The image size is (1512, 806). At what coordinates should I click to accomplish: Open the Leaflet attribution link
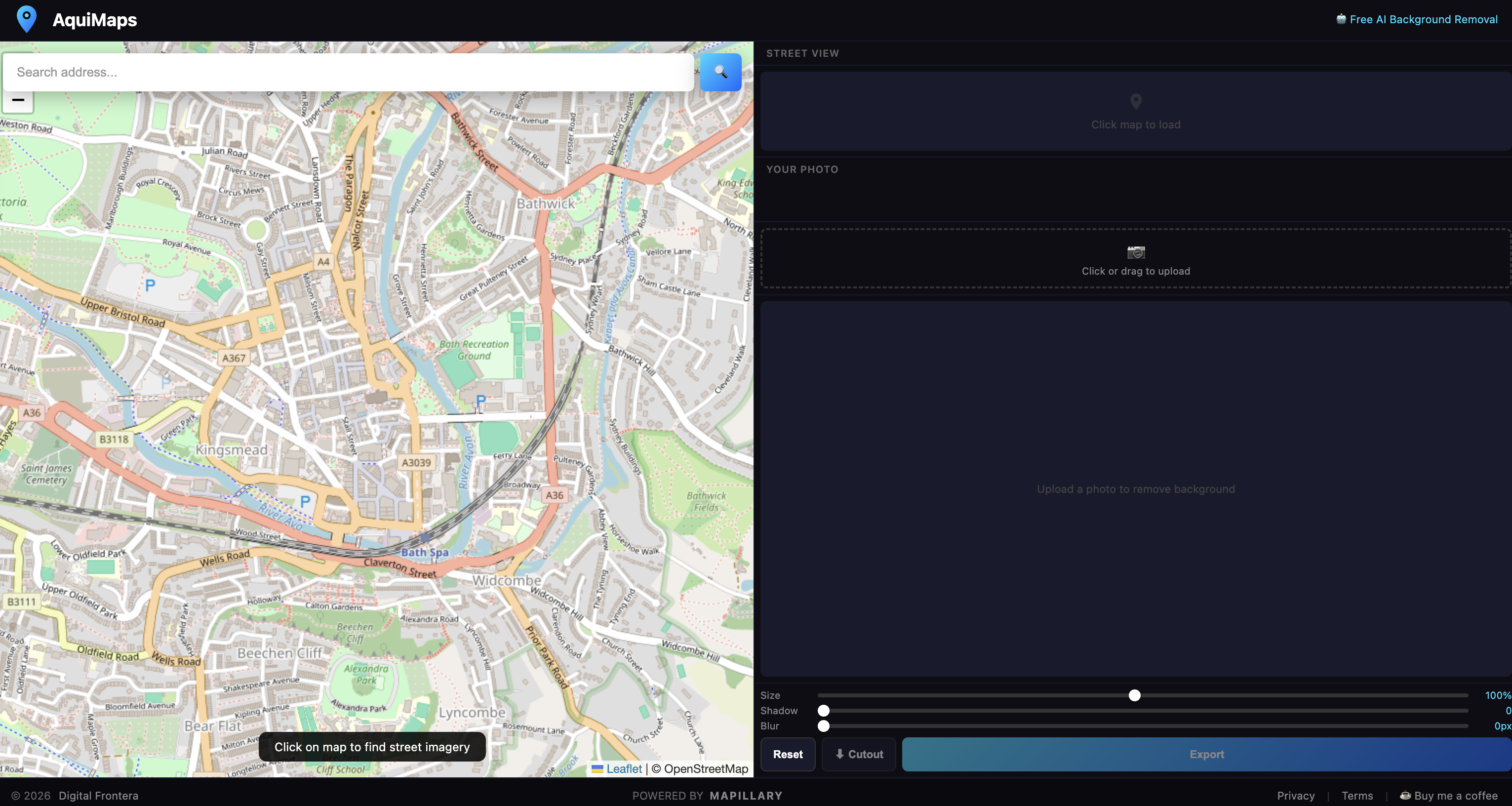click(624, 768)
